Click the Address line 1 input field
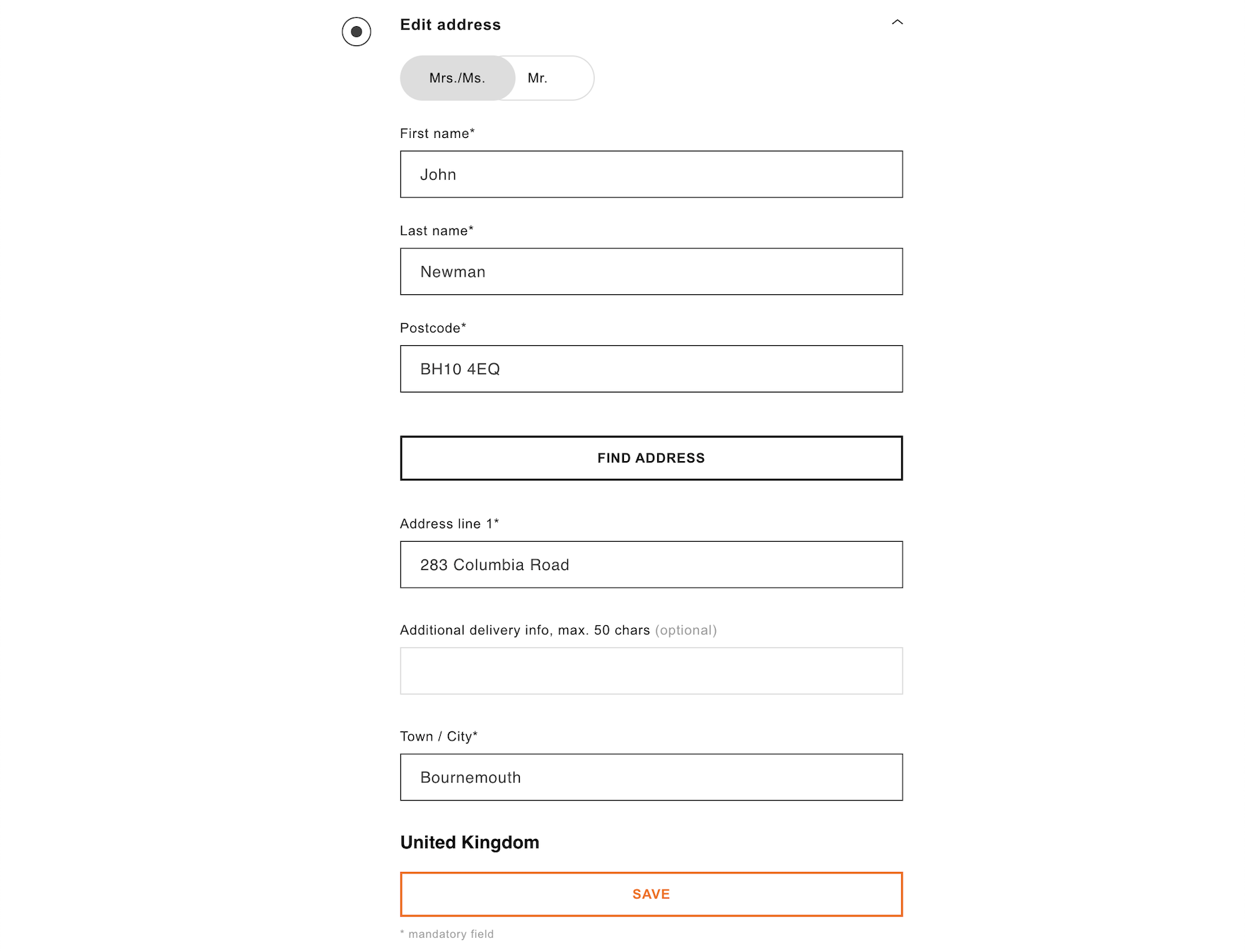Image resolution: width=1245 pixels, height=952 pixels. 651,565
